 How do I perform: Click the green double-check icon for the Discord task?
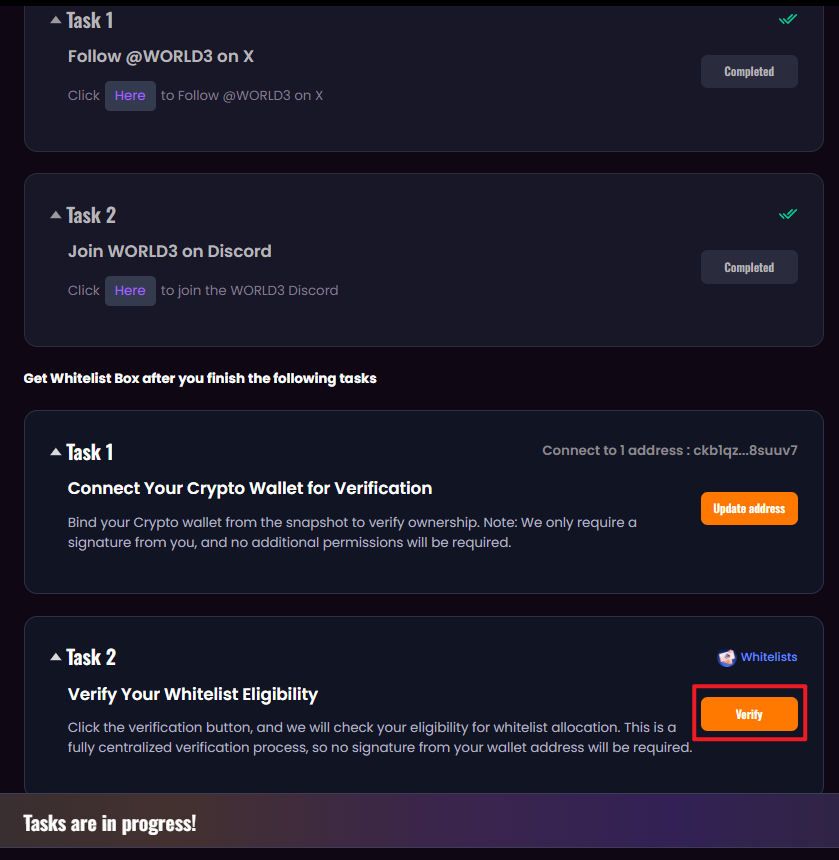tap(788, 214)
